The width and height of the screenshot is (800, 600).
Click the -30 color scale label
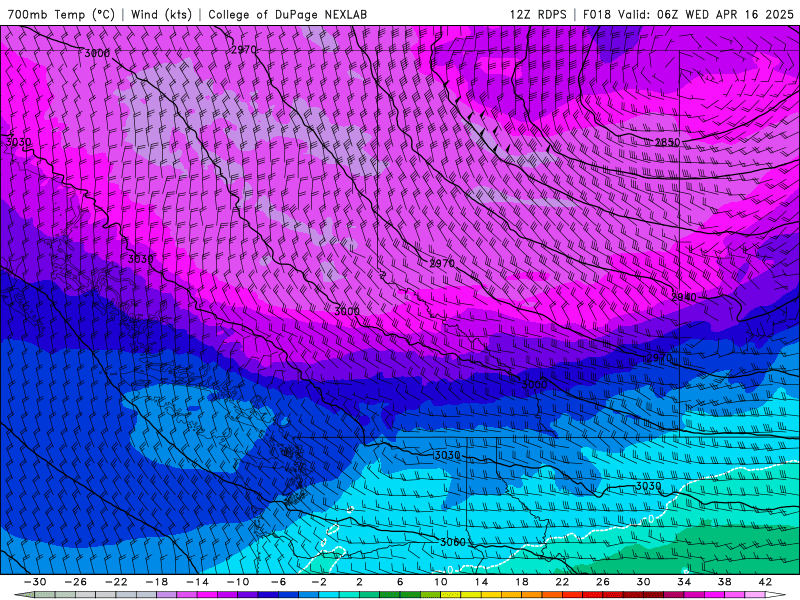coord(35,582)
